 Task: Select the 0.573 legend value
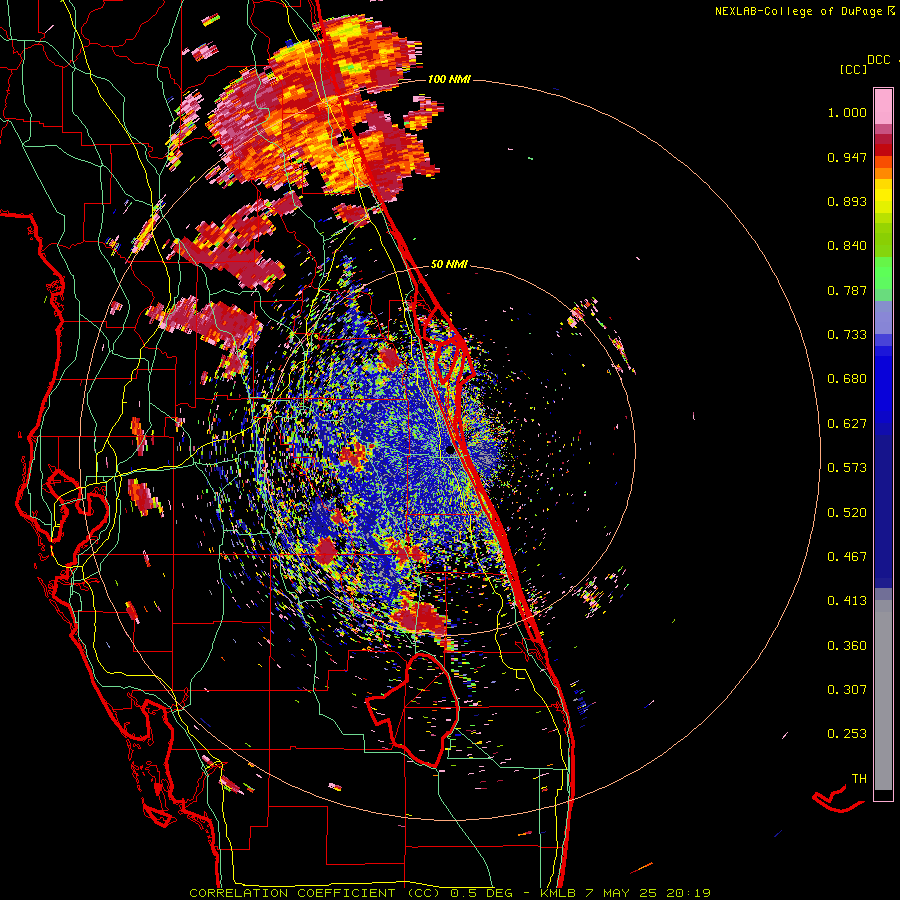[x=847, y=468]
